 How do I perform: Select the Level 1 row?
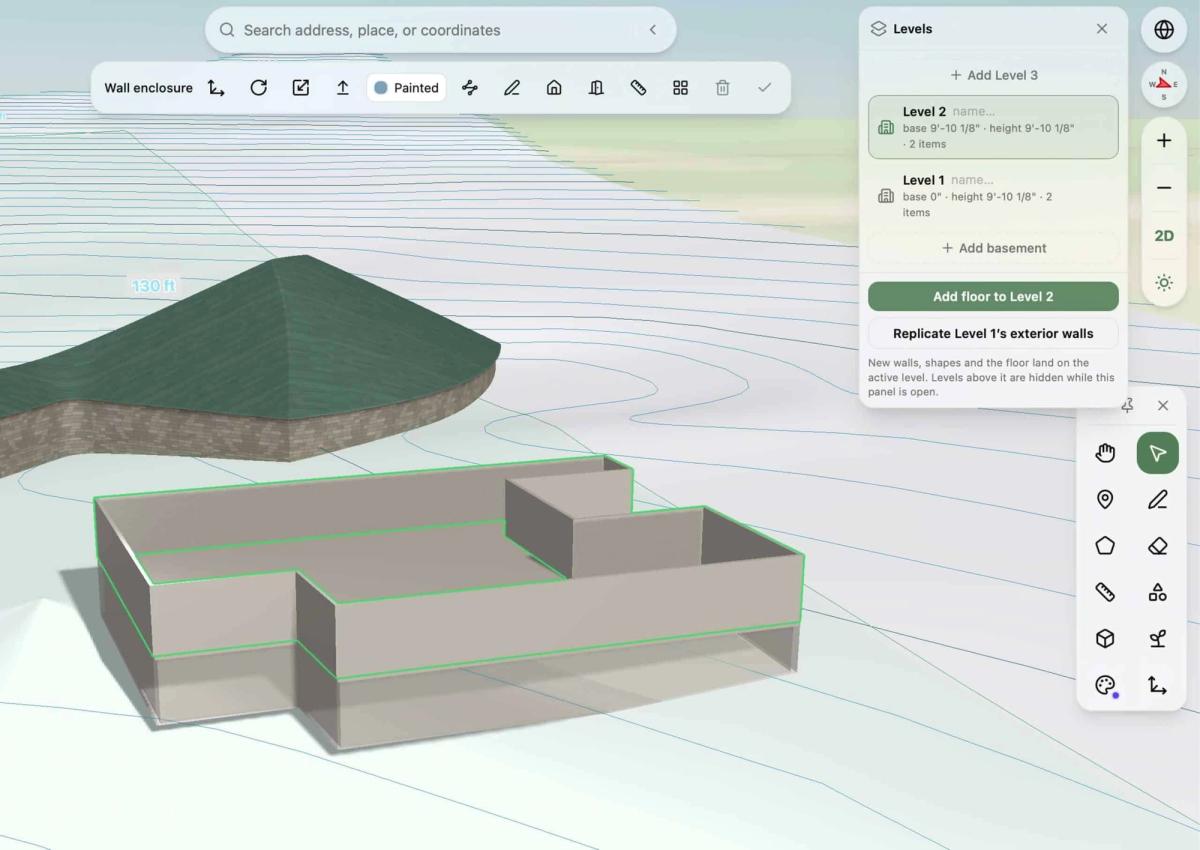click(x=993, y=195)
